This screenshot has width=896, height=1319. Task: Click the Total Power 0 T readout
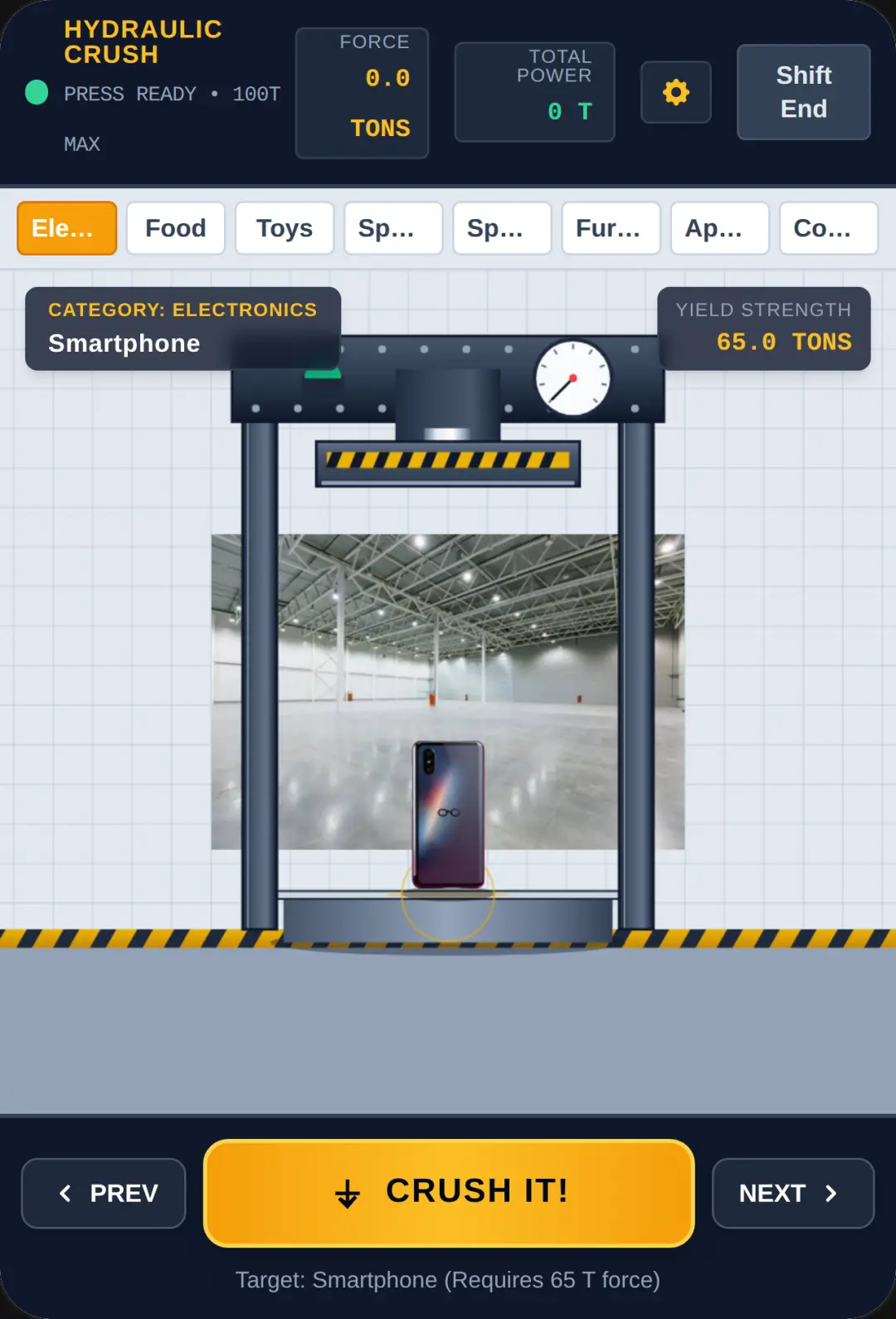(535, 92)
